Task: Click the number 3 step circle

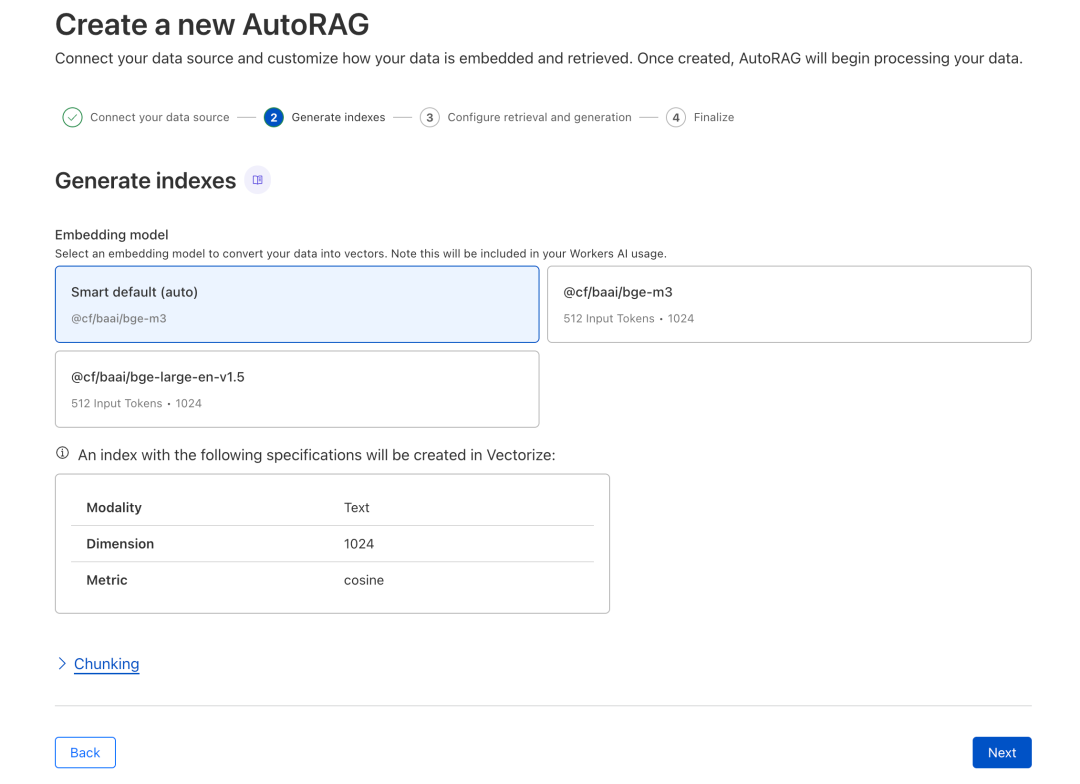Action: (x=429, y=117)
